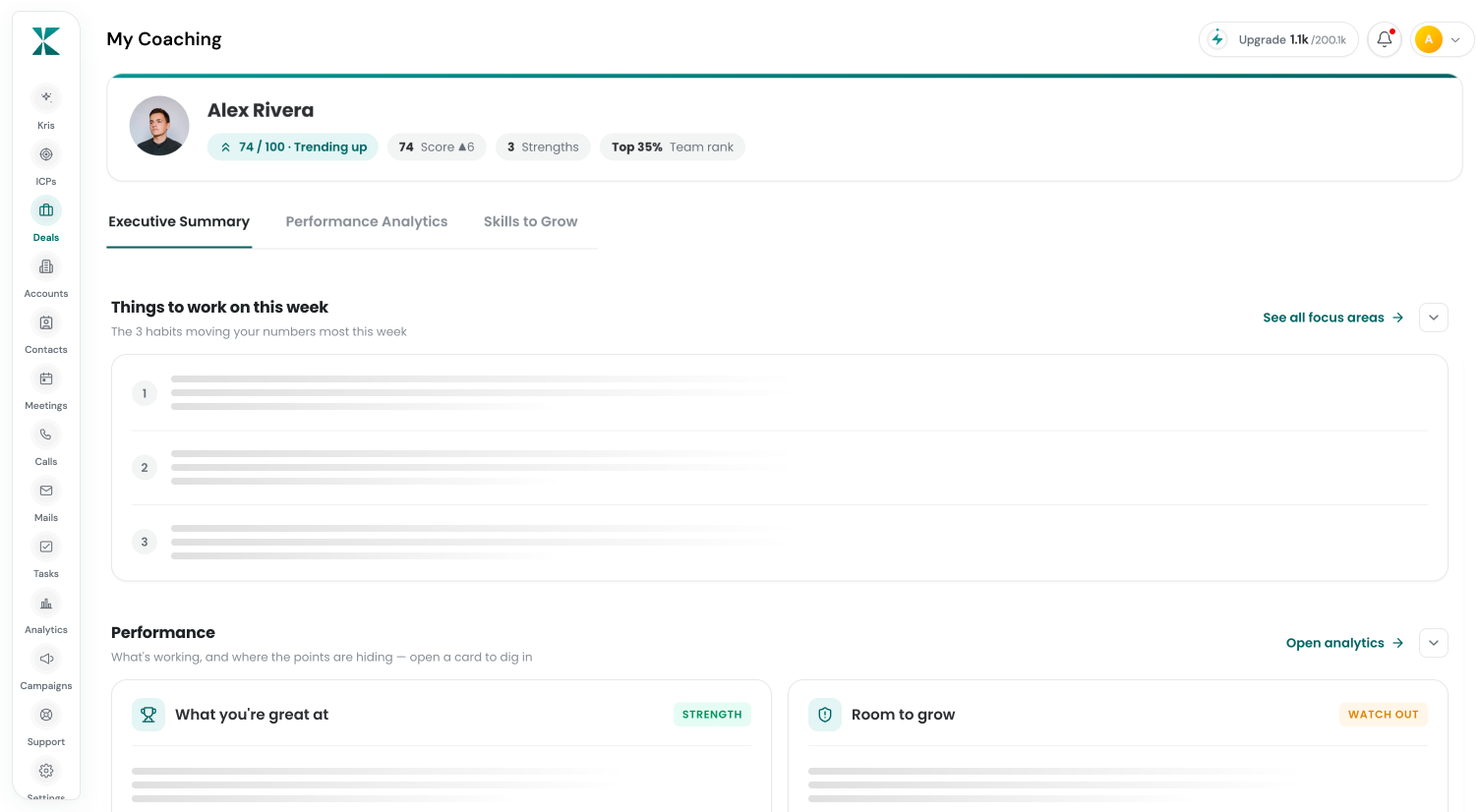Viewport: 1478px width, 812px height.
Task: Click the 74 / 100 Trending up badge
Action: click(293, 146)
